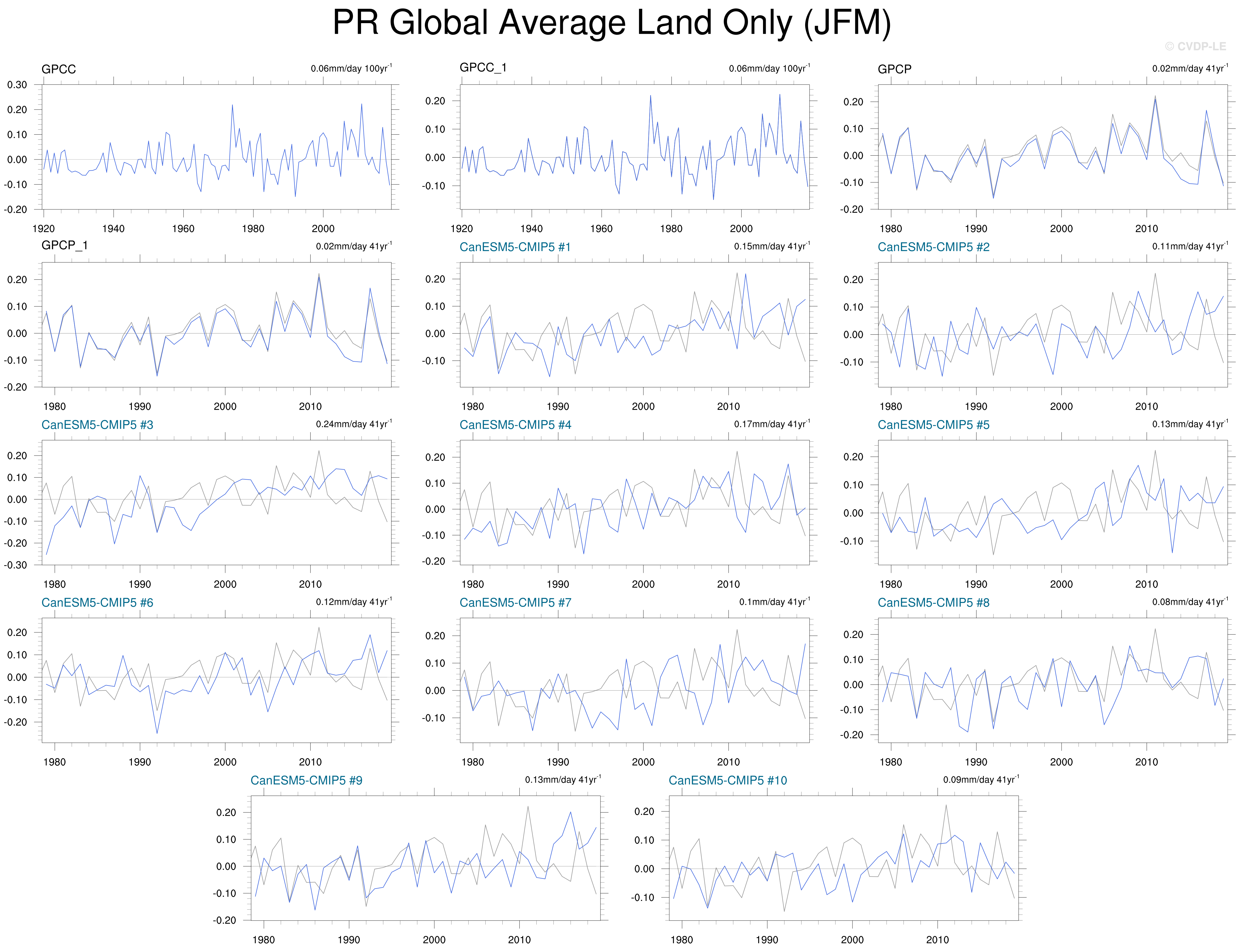
Task: Click the GPCC_1 timeseries plot
Action: point(634,147)
